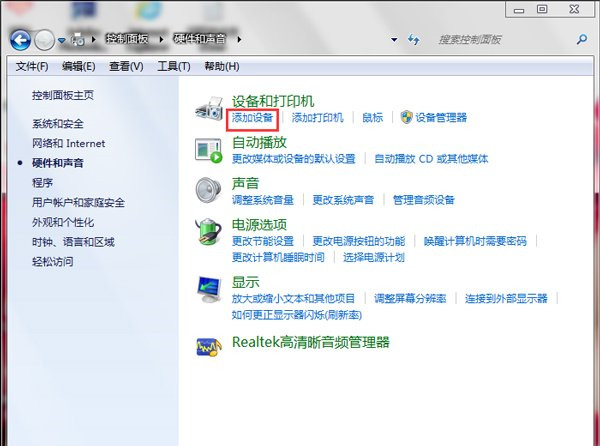Screen dimensions: 600x446
Task: Open 更改电源按钮的功能 link
Action: tap(358, 242)
